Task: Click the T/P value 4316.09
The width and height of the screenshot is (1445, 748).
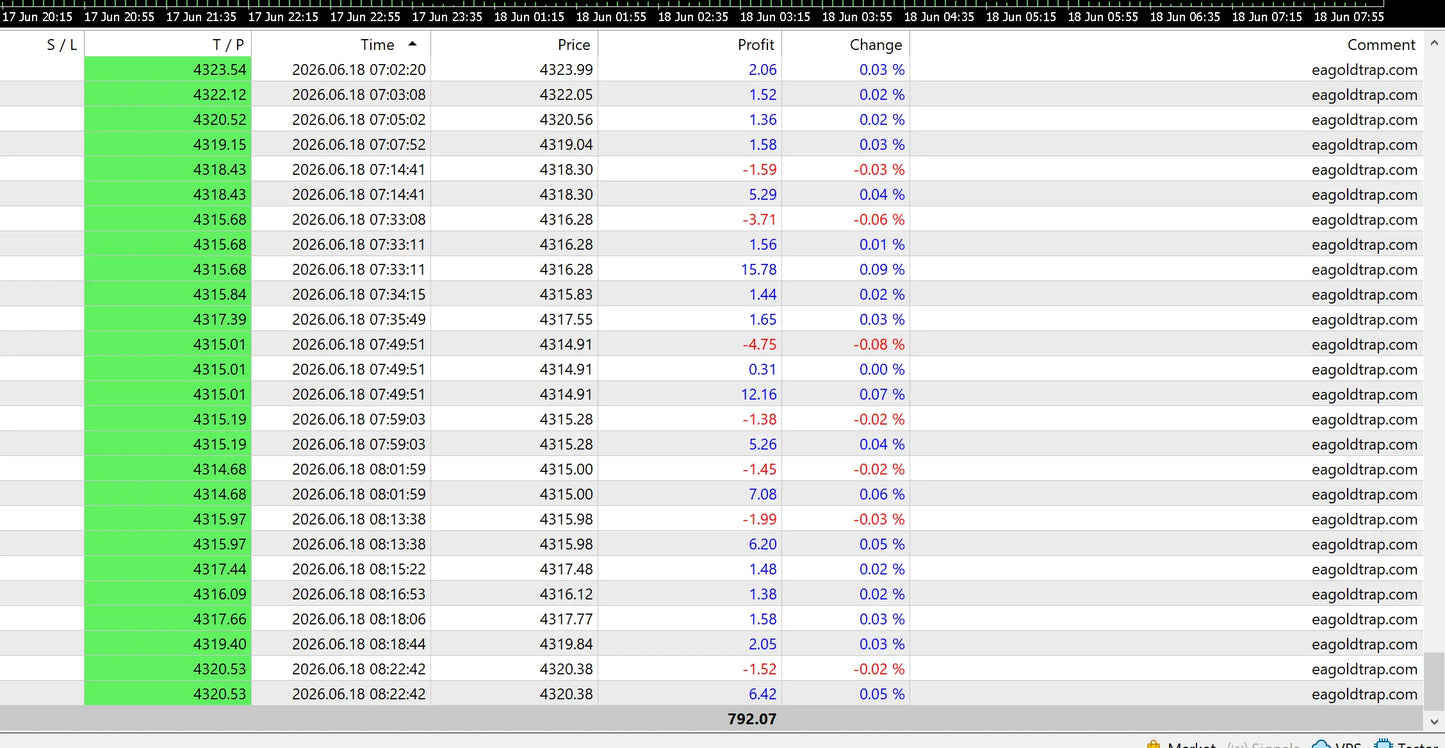Action: tap(220, 594)
